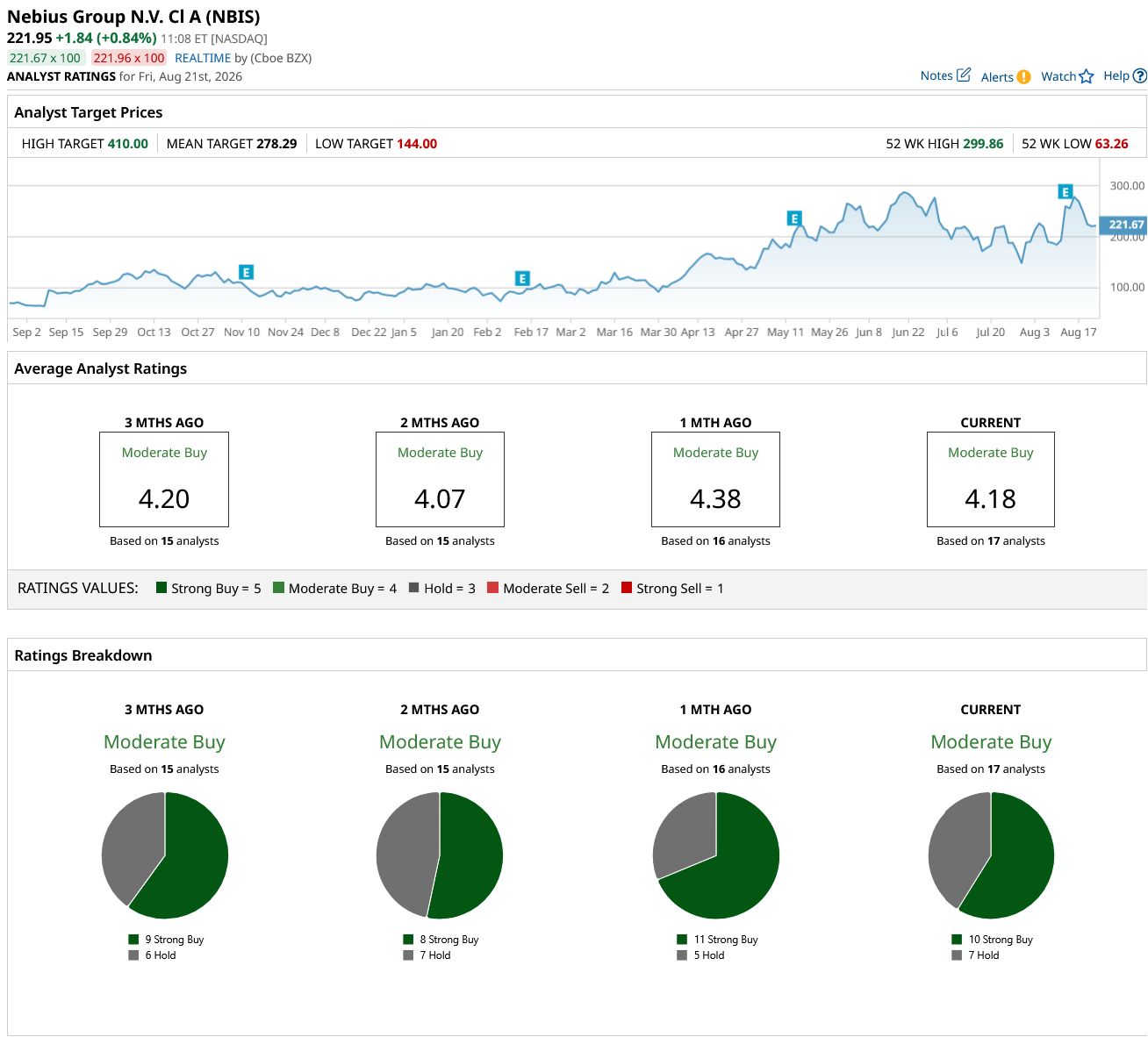Click the green slice of the 1 MTH AGO pie
The width and height of the screenshot is (1148, 1037).
(x=728, y=869)
